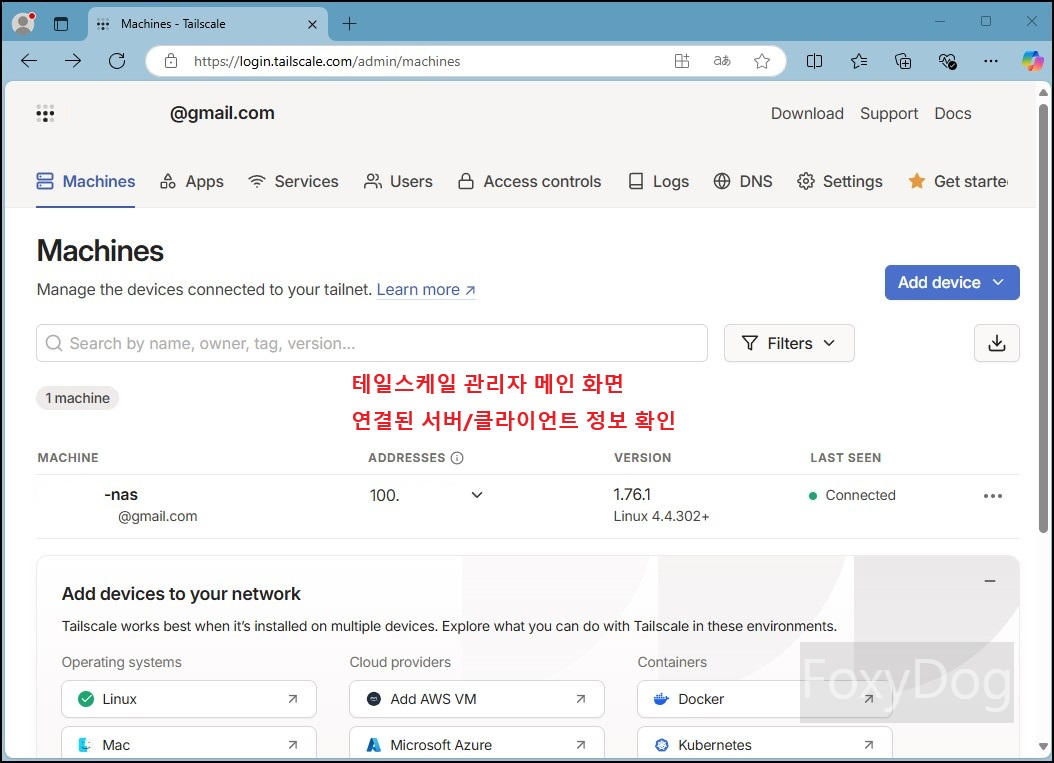The width and height of the screenshot is (1054, 763).
Task: Open the Kubernetes container option
Action: coord(764,744)
